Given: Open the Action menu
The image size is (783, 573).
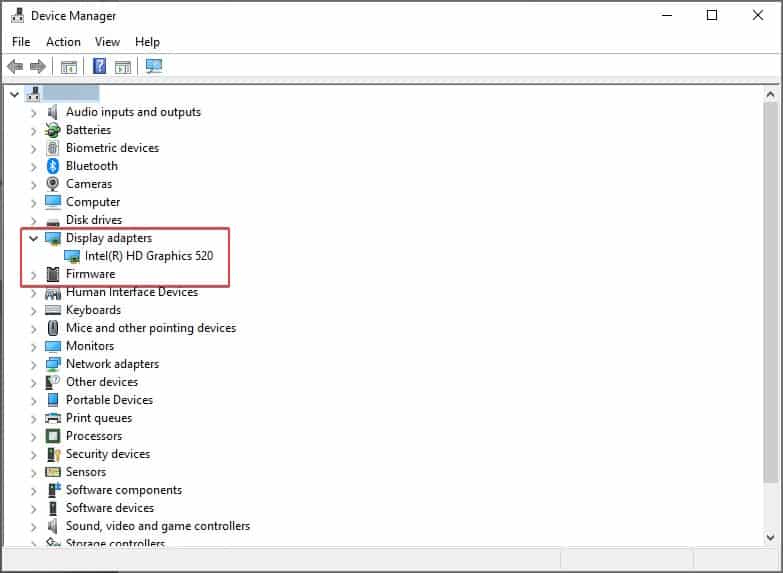Looking at the screenshot, I should 63,42.
